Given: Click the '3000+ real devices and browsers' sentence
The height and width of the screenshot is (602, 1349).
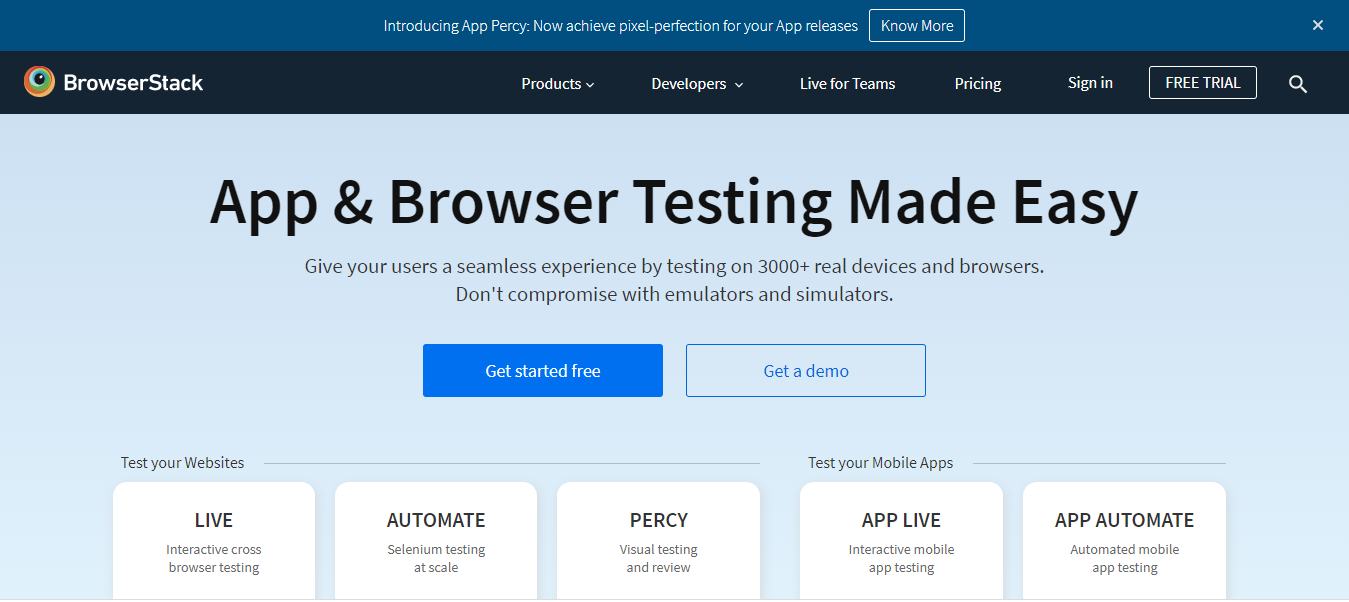Looking at the screenshot, I should tap(674, 267).
